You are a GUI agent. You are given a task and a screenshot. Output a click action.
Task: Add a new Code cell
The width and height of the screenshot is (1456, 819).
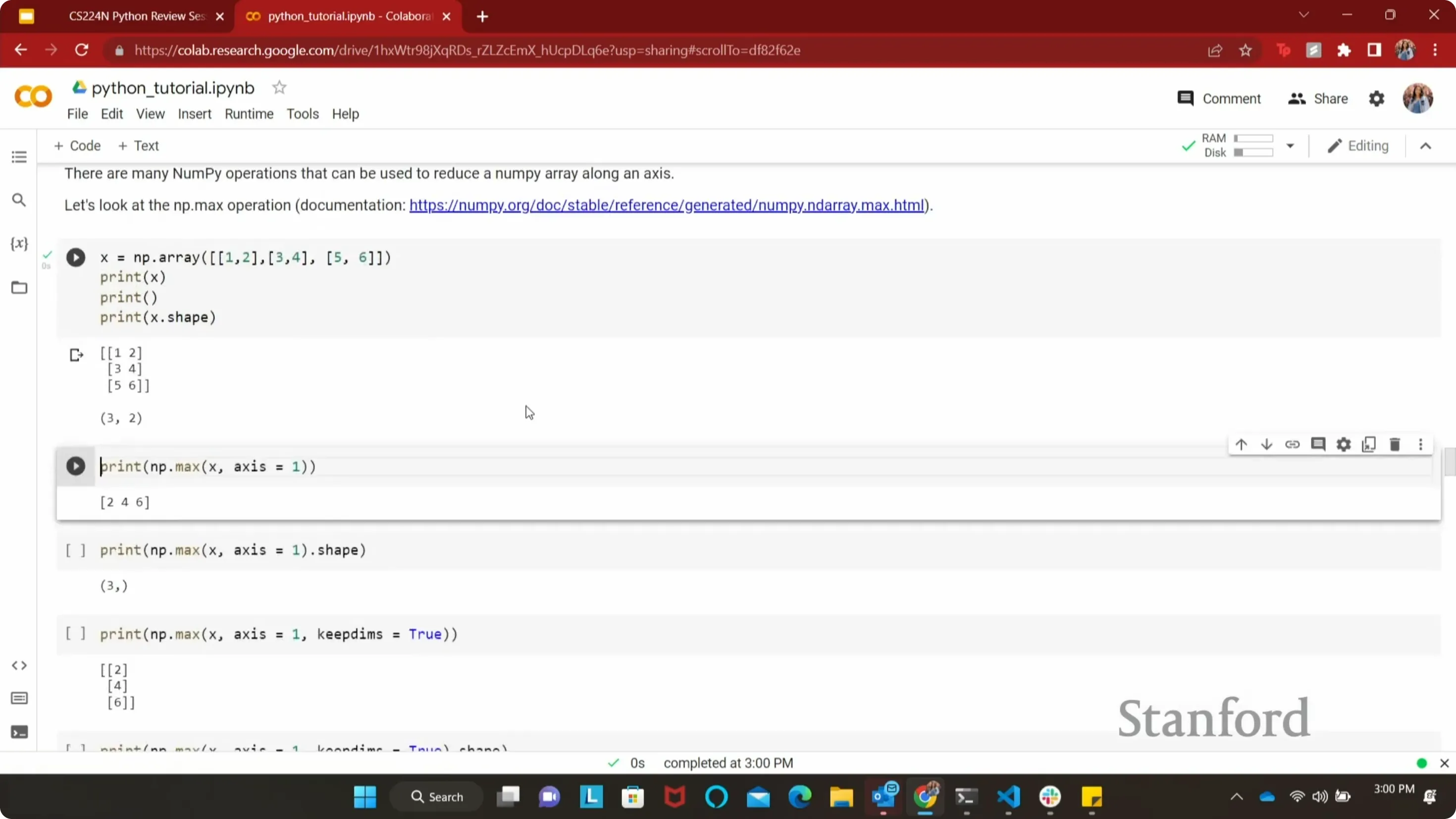[77, 146]
